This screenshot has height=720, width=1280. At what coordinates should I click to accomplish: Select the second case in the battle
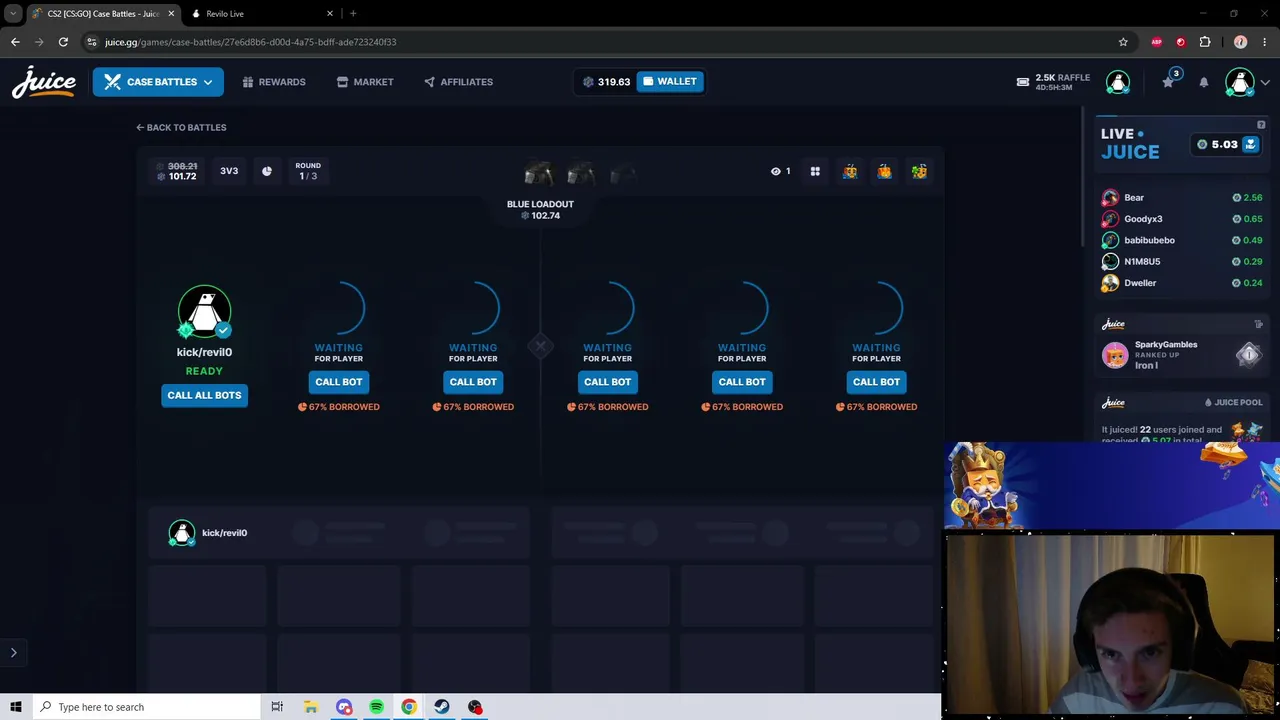pos(580,174)
